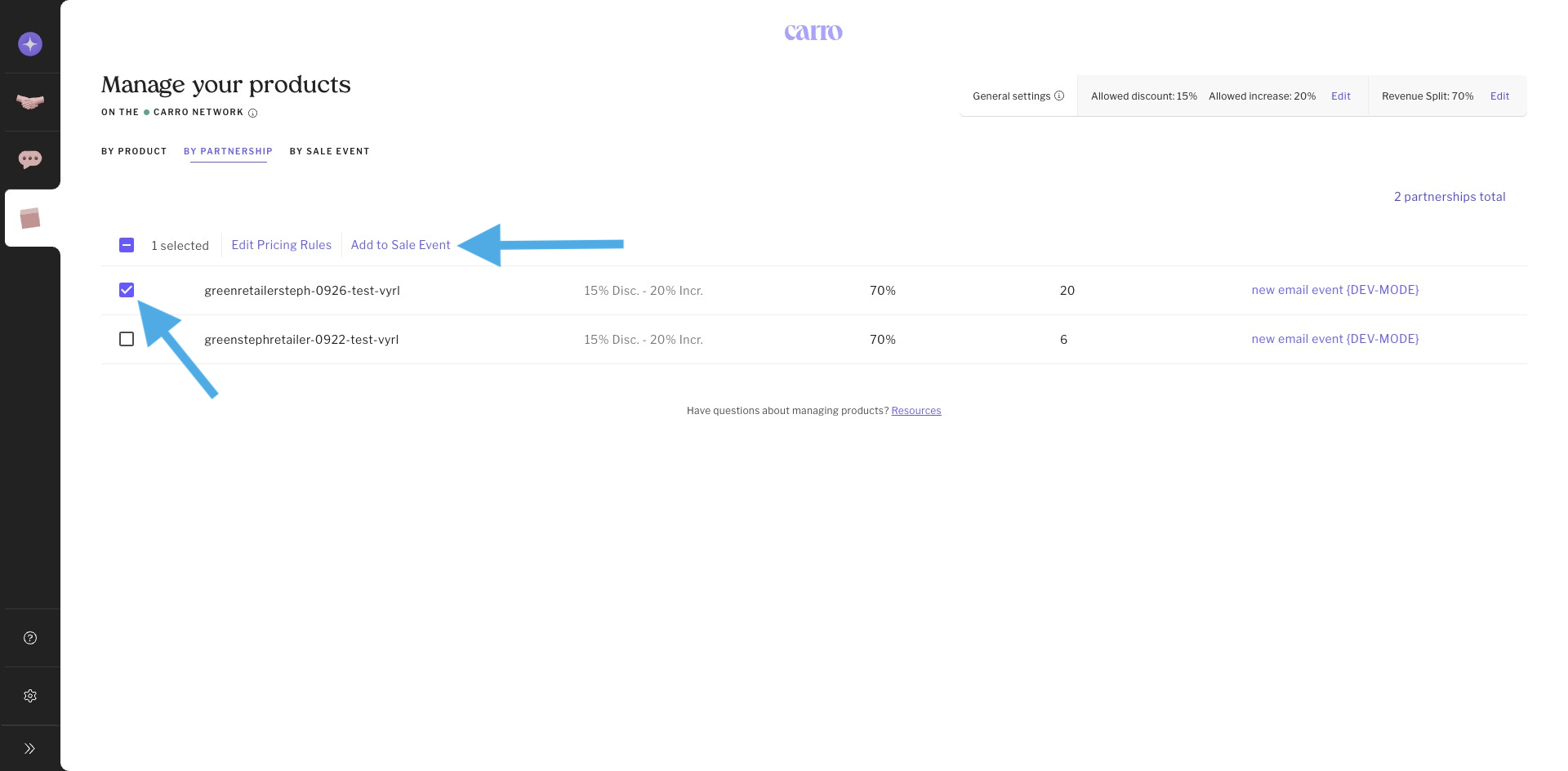Select the pink box products icon
1568x771 pixels.
pyautogui.click(x=30, y=218)
